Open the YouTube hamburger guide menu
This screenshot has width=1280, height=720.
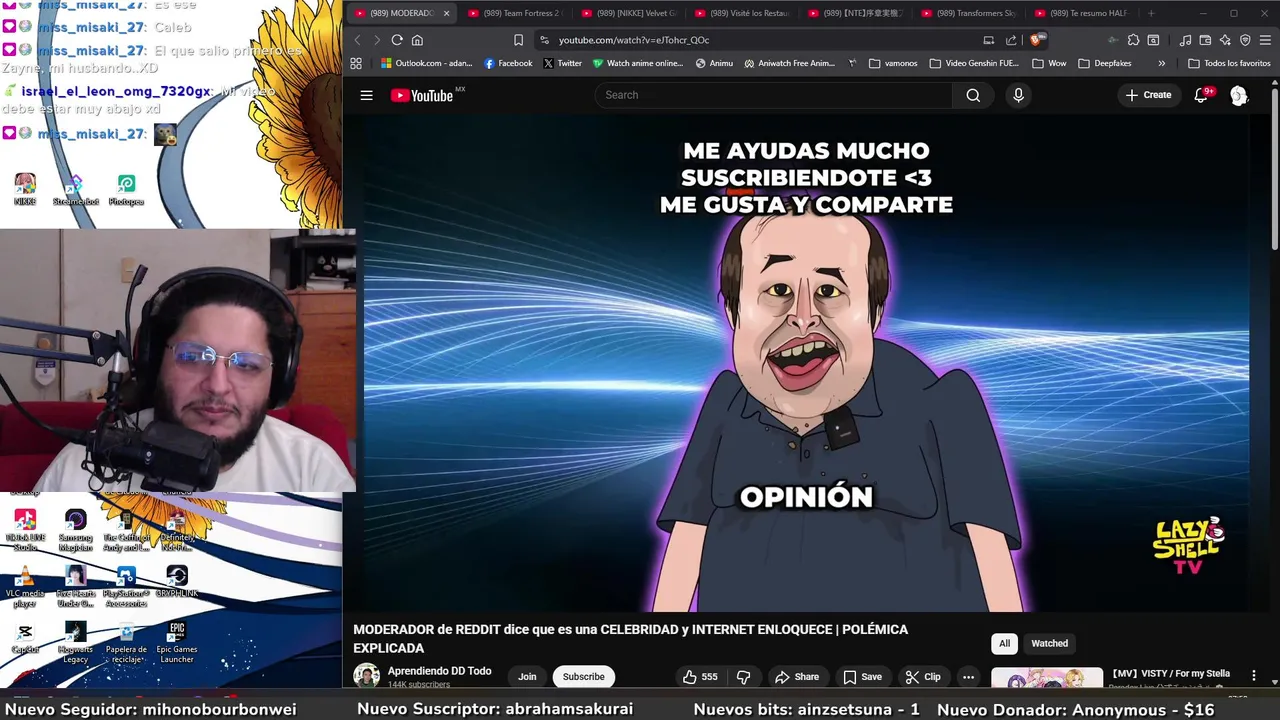pos(366,95)
